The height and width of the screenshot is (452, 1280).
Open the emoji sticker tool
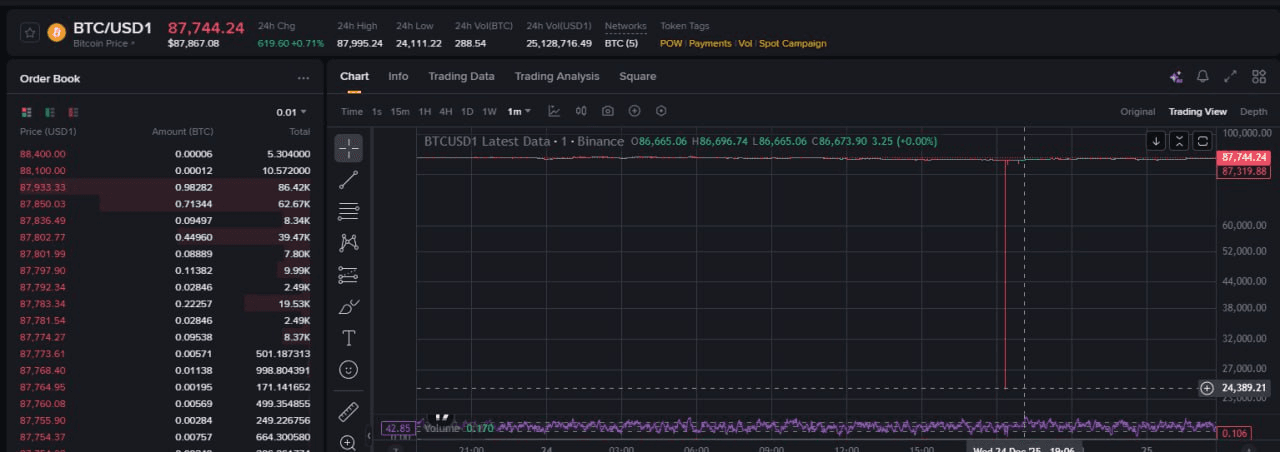[x=348, y=369]
